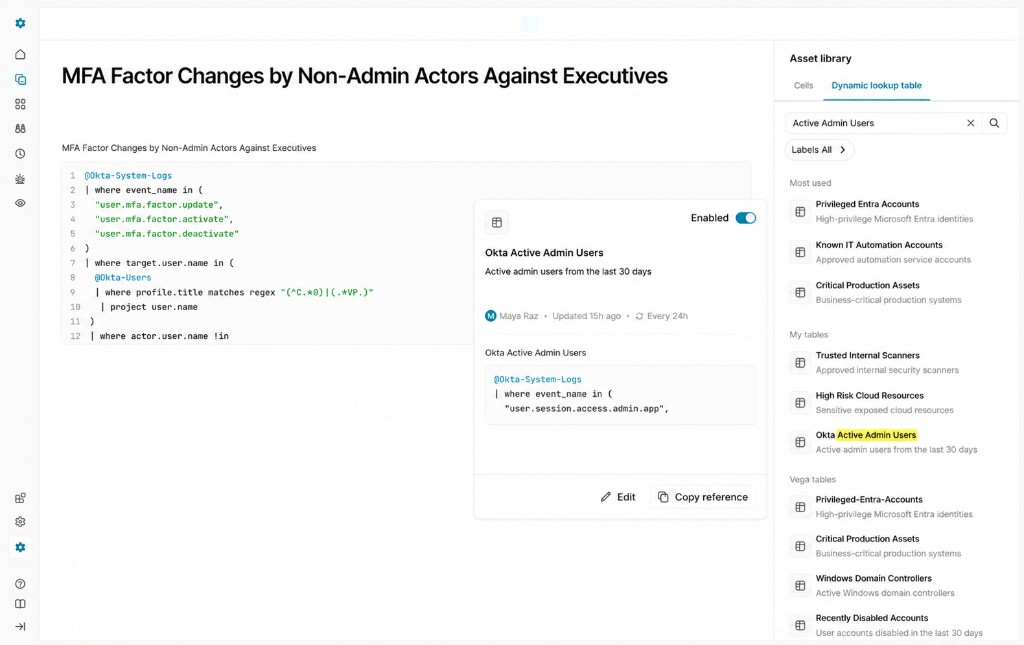
Task: Clear the Active Admin Users search text
Action: click(970, 123)
